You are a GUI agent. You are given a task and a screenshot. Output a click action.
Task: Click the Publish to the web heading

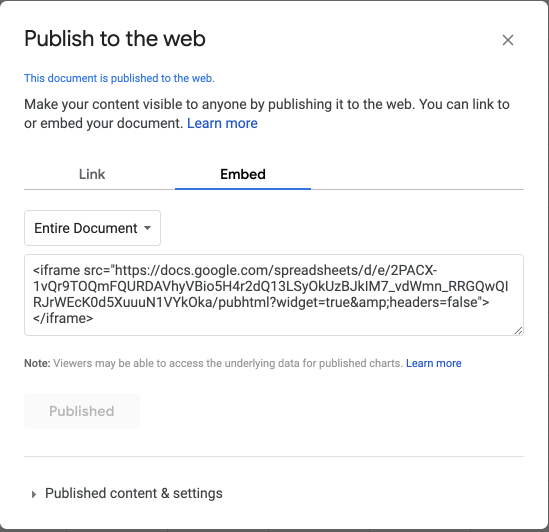coord(115,38)
